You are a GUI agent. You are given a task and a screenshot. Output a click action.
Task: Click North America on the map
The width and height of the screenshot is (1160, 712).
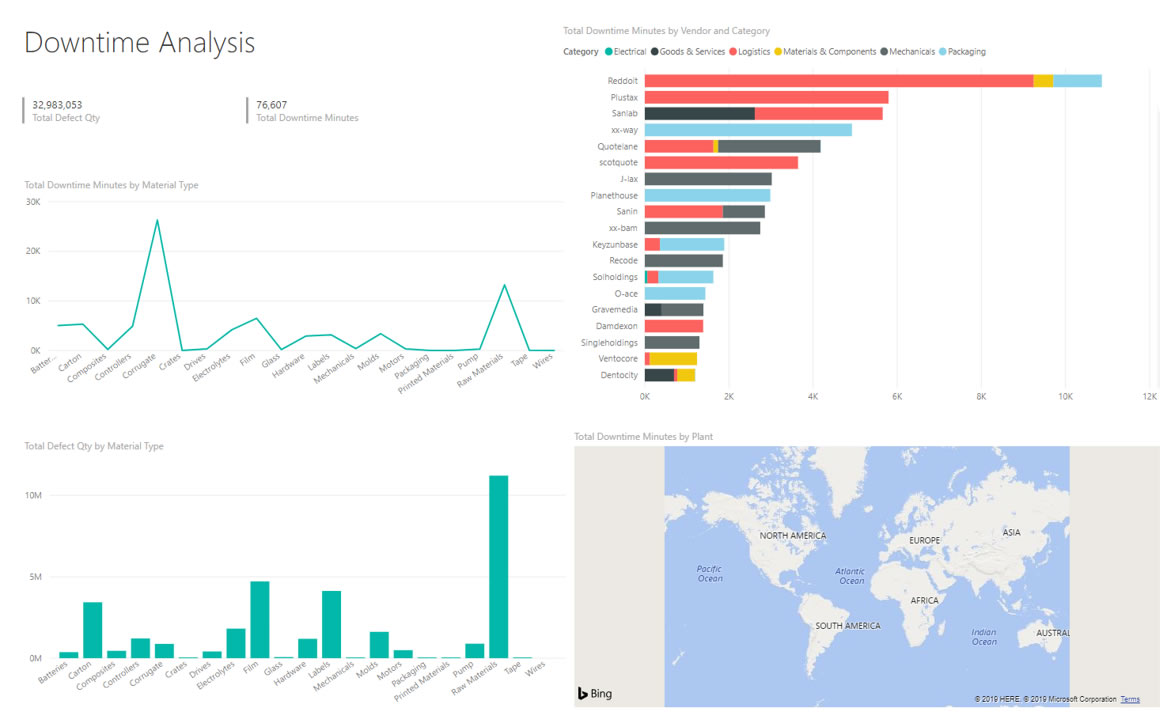tap(792, 535)
